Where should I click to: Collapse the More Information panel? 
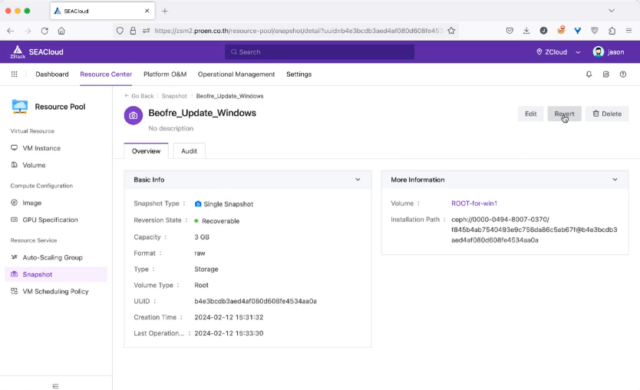(615, 179)
